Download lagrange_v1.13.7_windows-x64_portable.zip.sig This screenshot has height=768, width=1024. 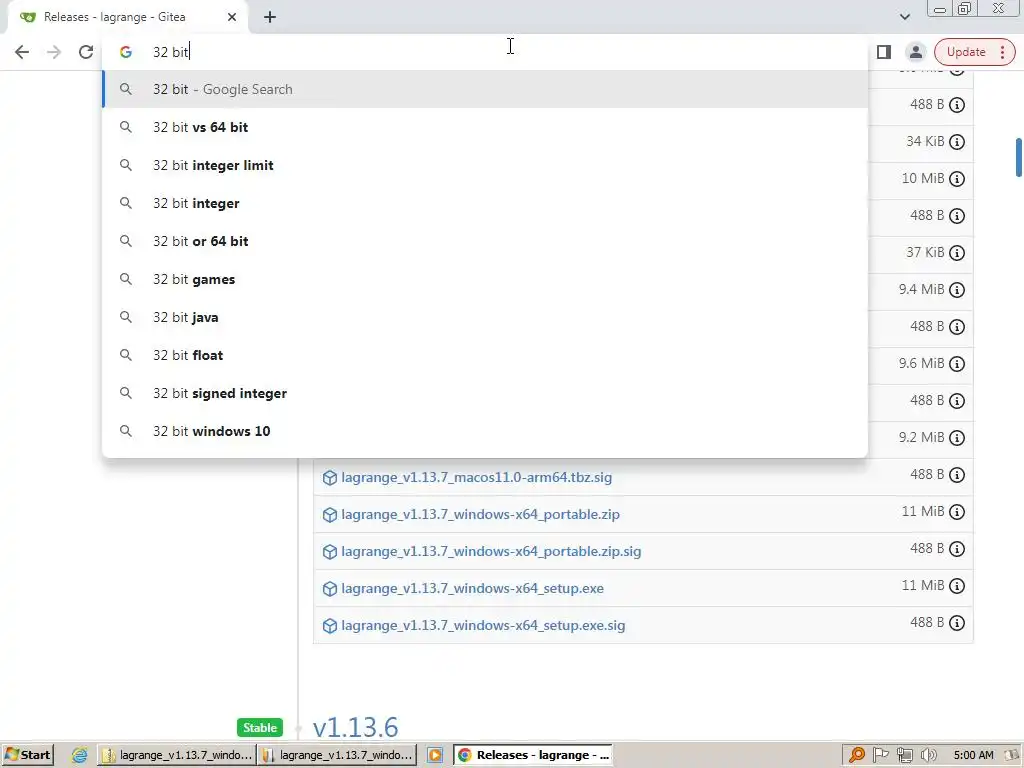point(491,551)
